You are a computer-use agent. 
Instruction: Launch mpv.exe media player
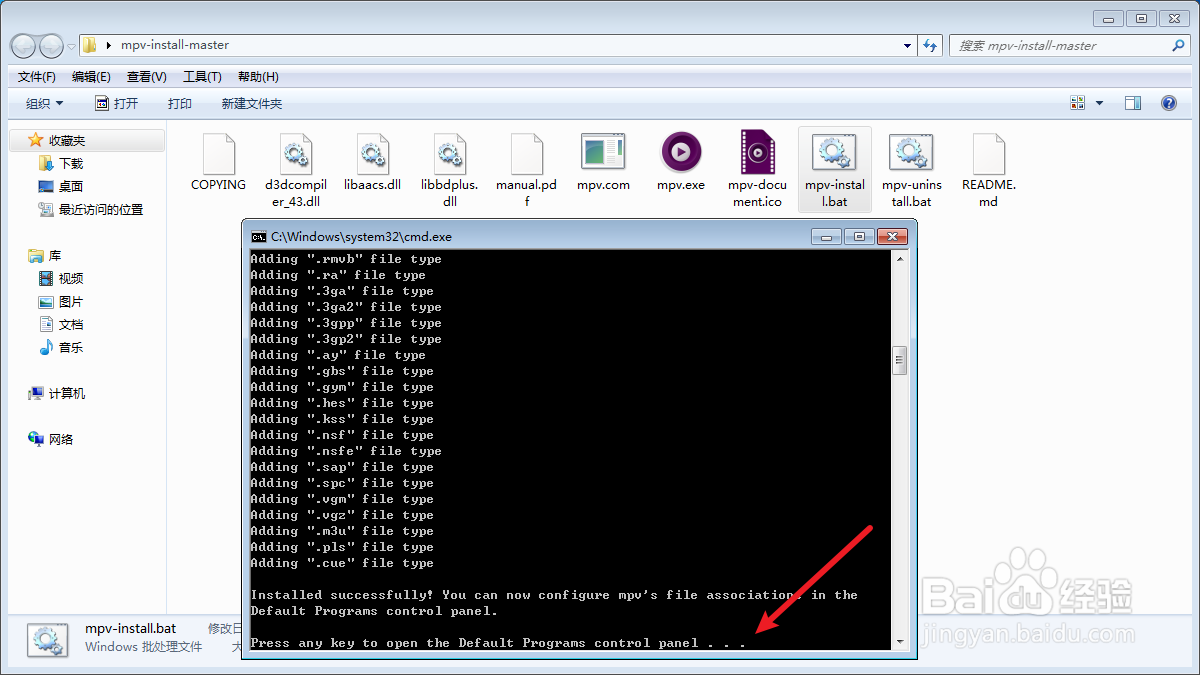tap(681, 160)
